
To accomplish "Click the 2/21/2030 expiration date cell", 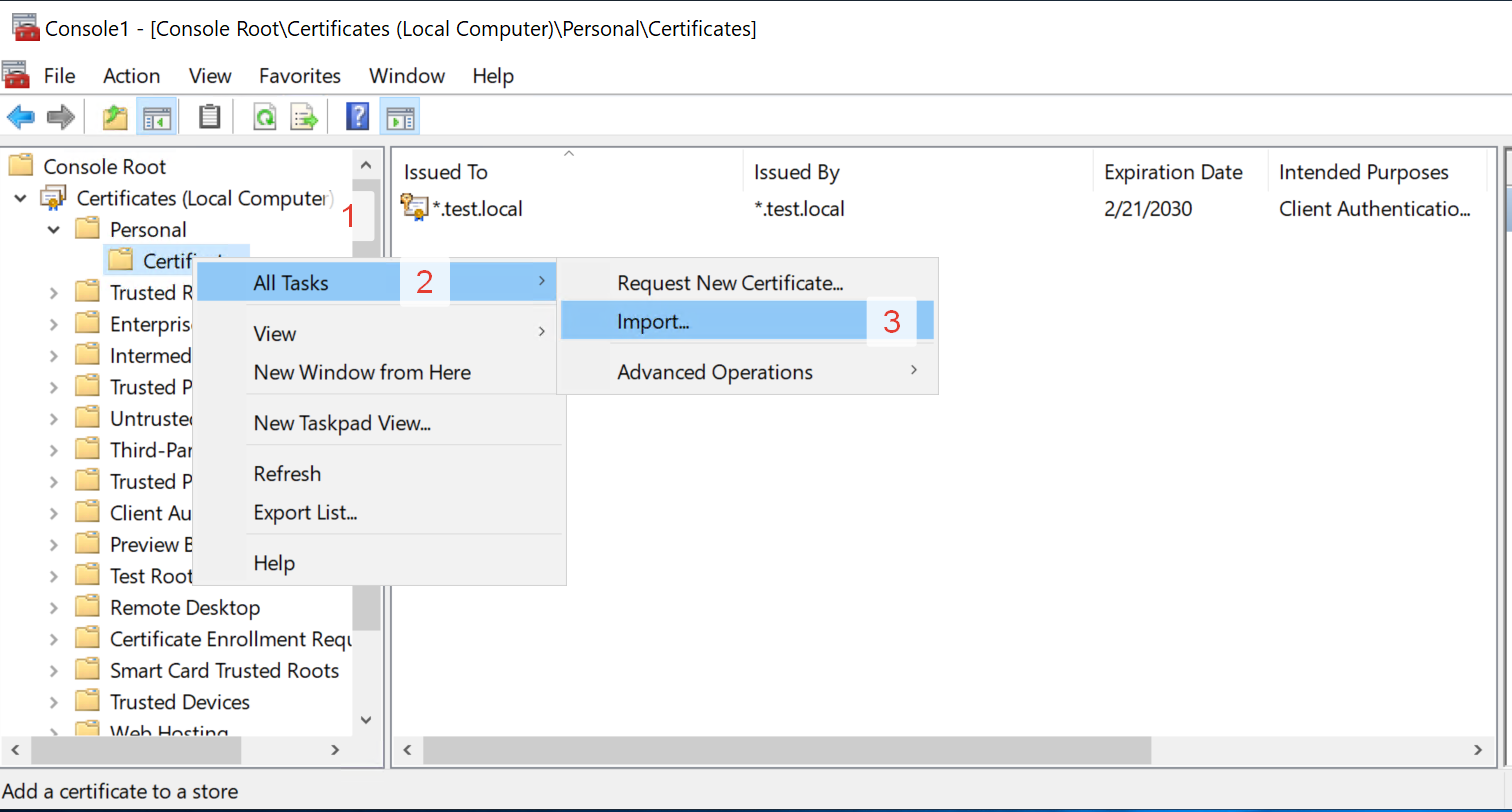I will [1148, 209].
